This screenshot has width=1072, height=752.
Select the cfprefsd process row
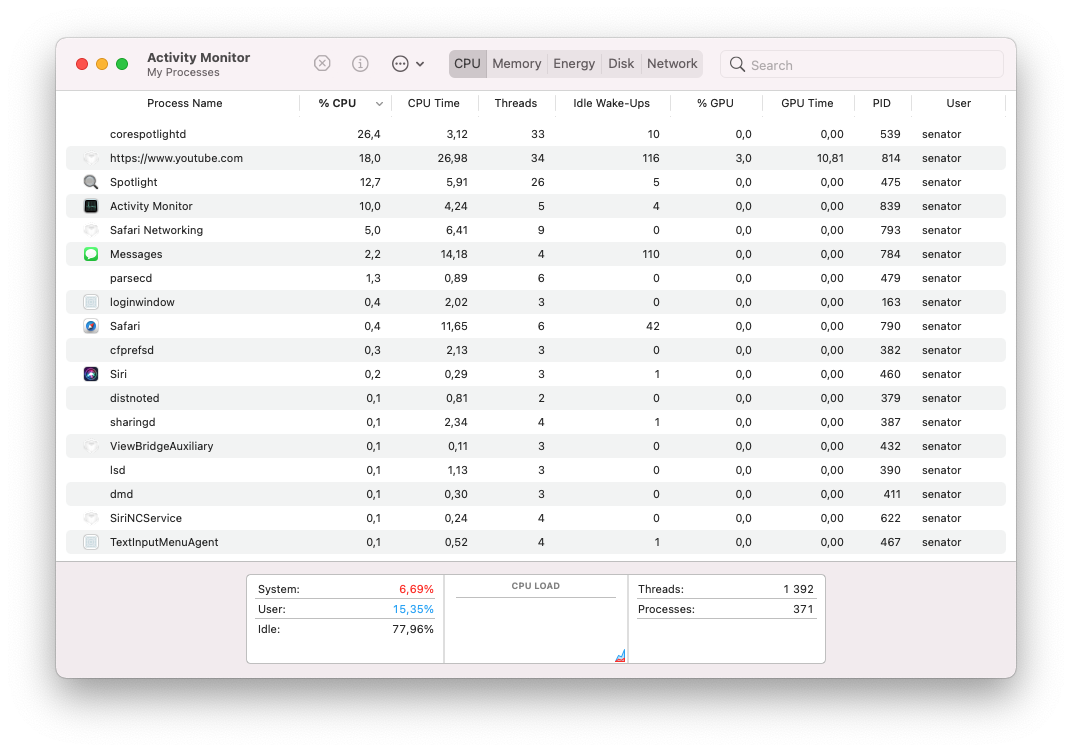click(x=536, y=350)
